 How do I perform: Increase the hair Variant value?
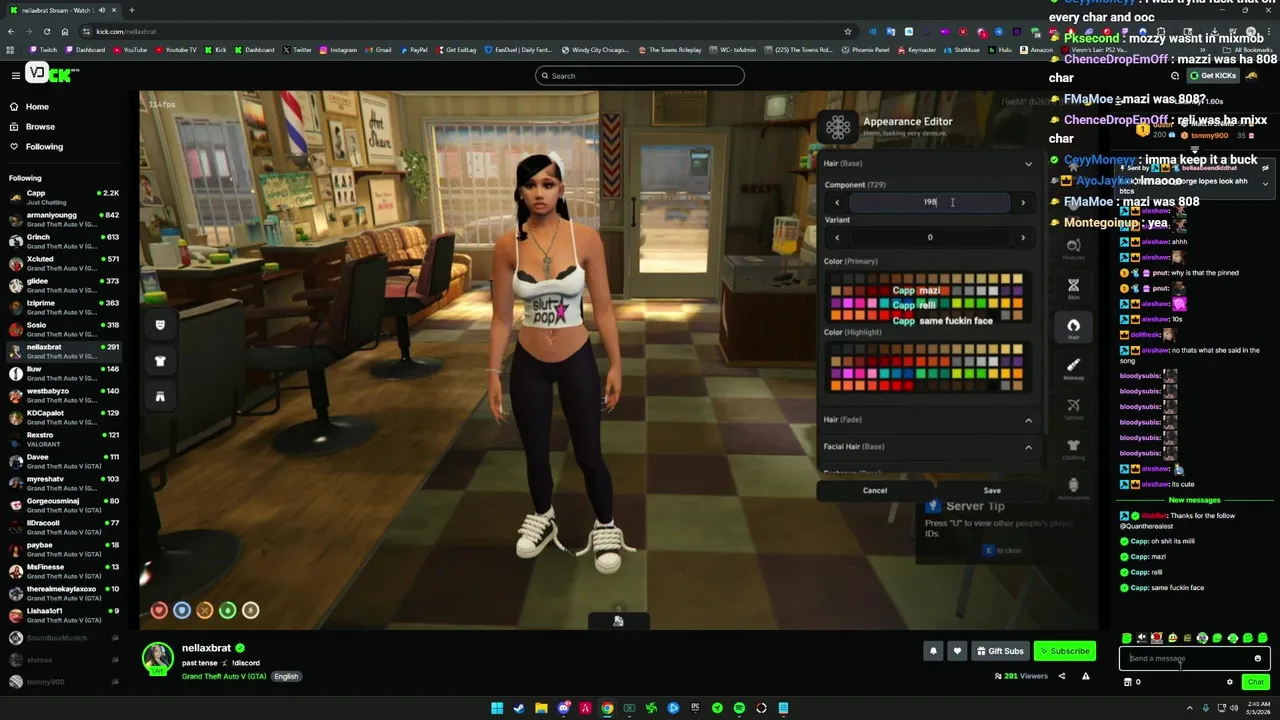pos(1022,238)
